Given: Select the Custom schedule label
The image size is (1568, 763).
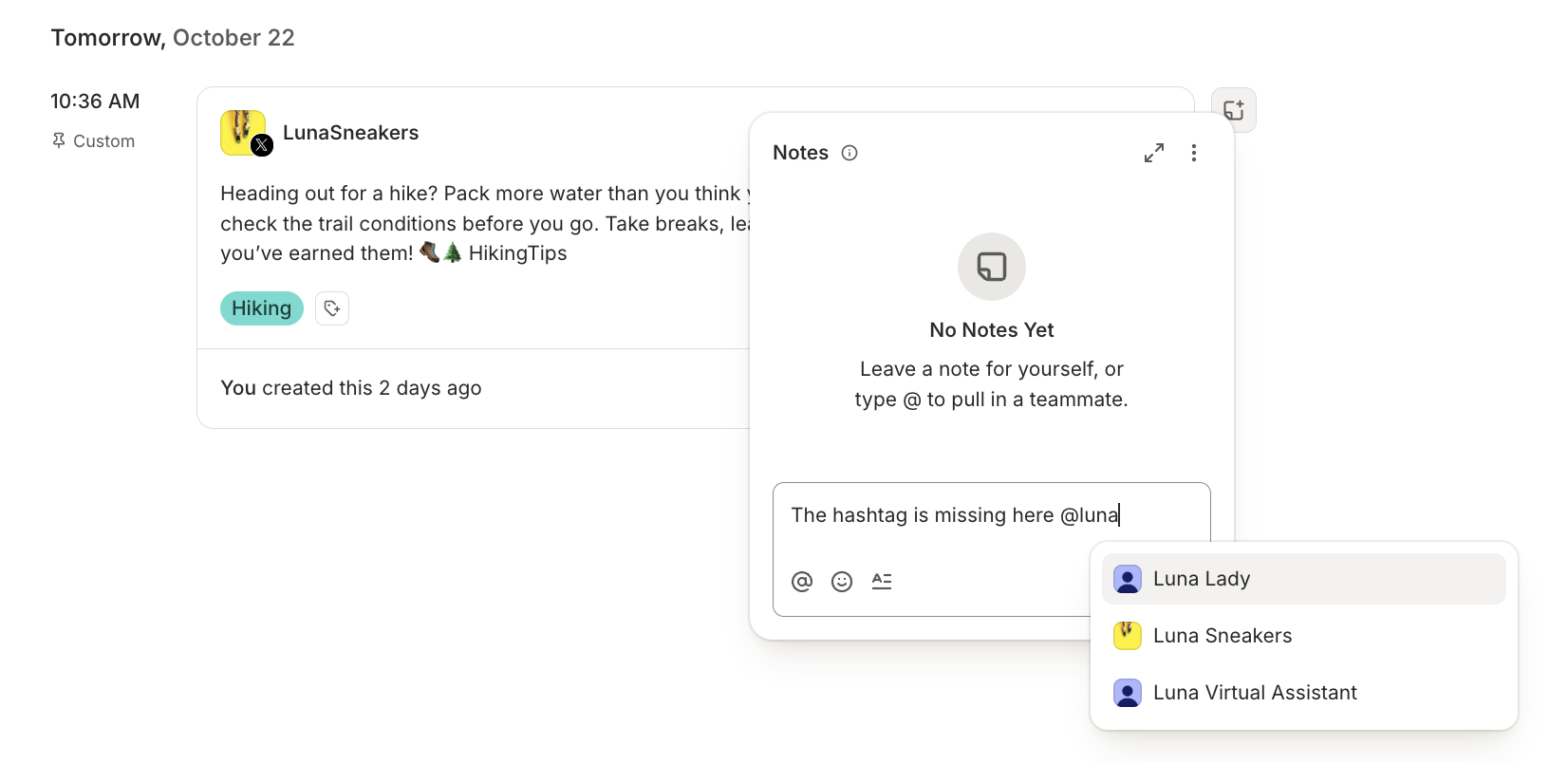Looking at the screenshot, I should click(104, 141).
